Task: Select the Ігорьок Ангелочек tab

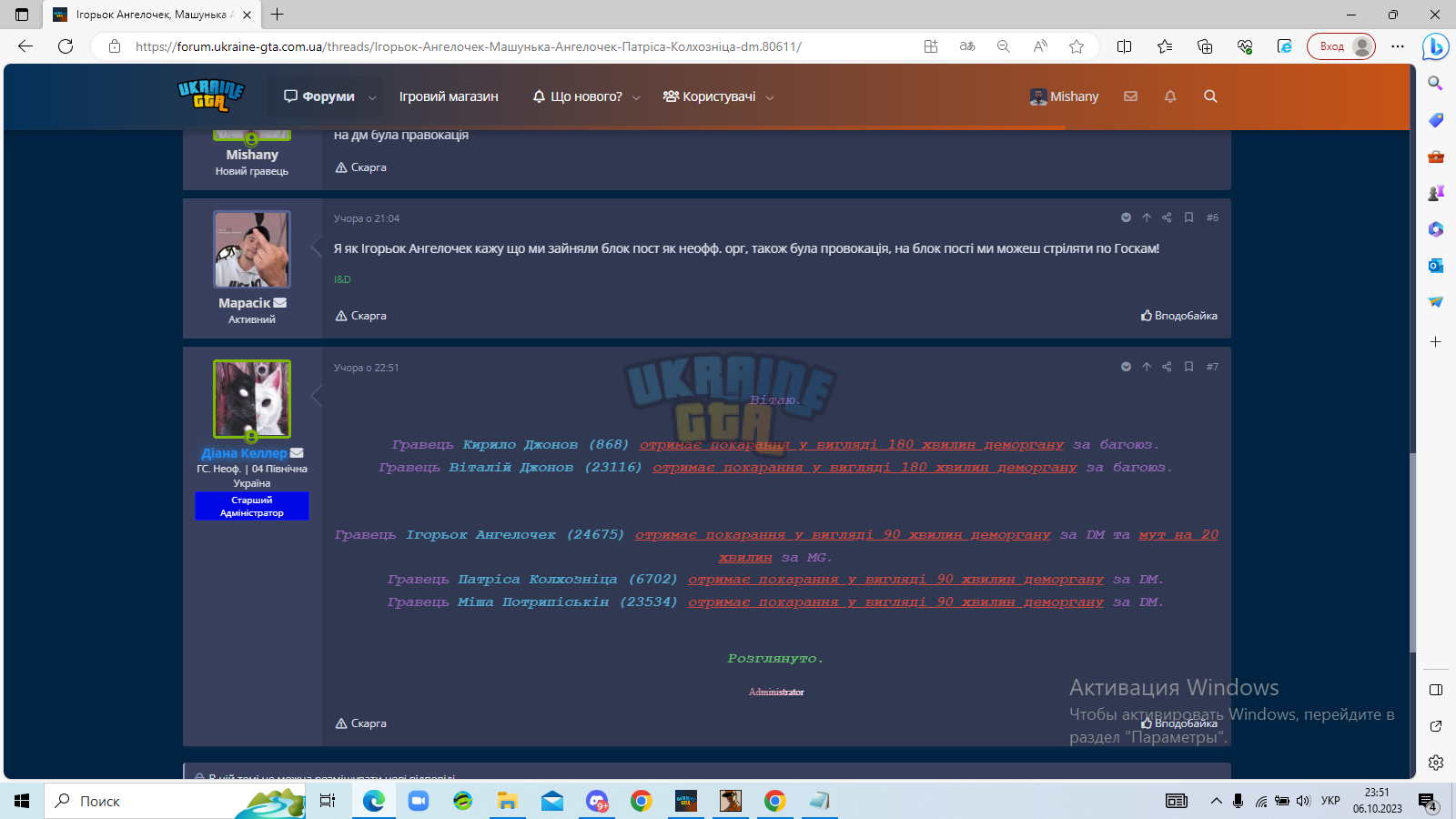Action: pyautogui.click(x=151, y=15)
